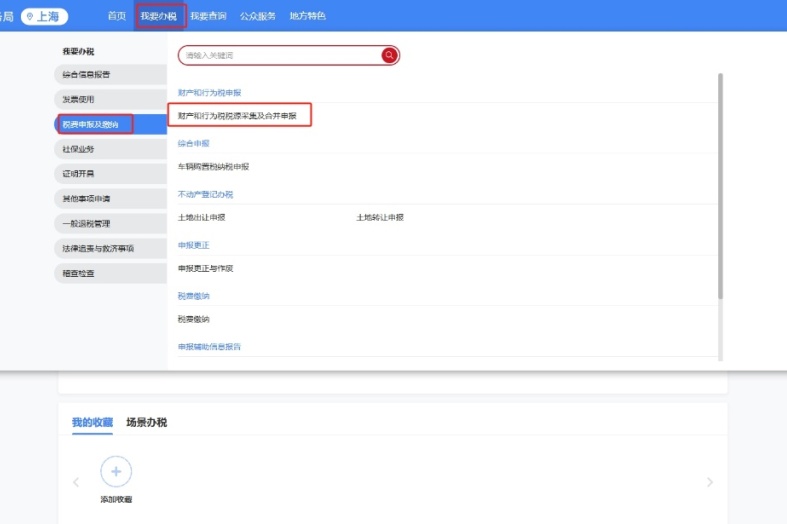Click the left carousel arrow
This screenshot has width=787, height=524.
point(76,482)
